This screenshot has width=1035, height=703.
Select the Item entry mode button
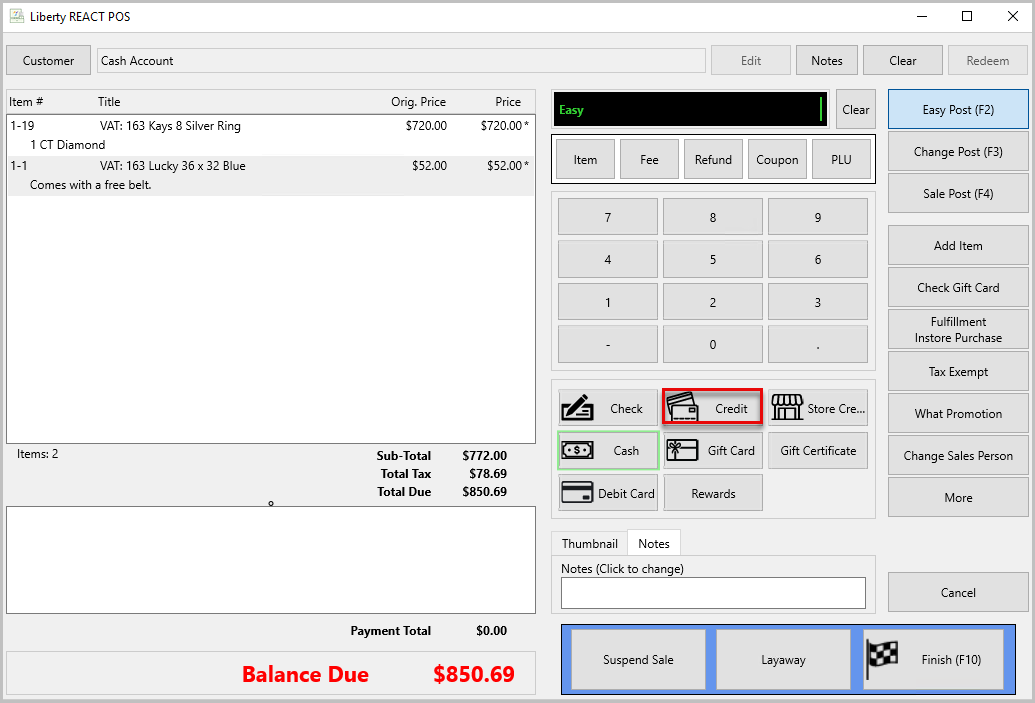tap(585, 159)
